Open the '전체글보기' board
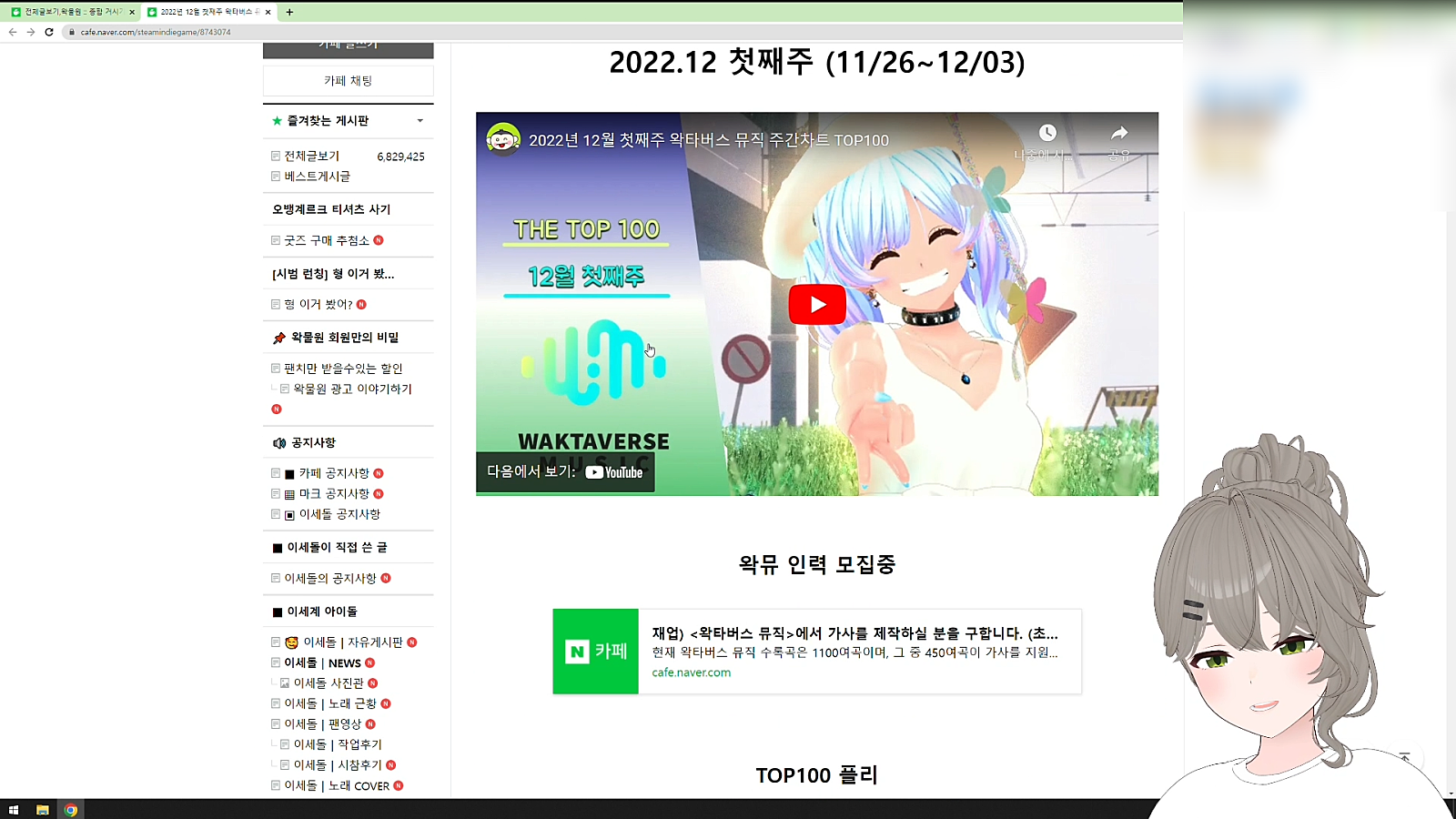This screenshot has width=1456, height=819. tap(312, 157)
